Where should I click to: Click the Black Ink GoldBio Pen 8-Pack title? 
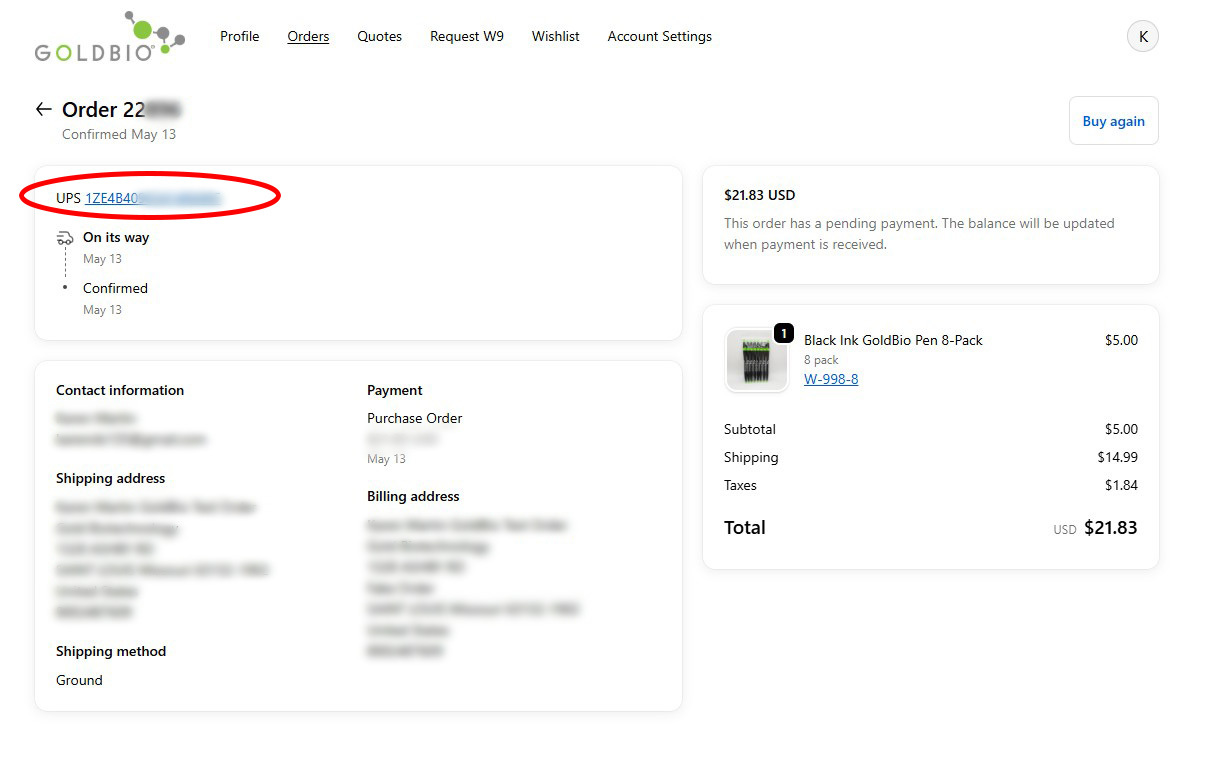click(x=893, y=340)
